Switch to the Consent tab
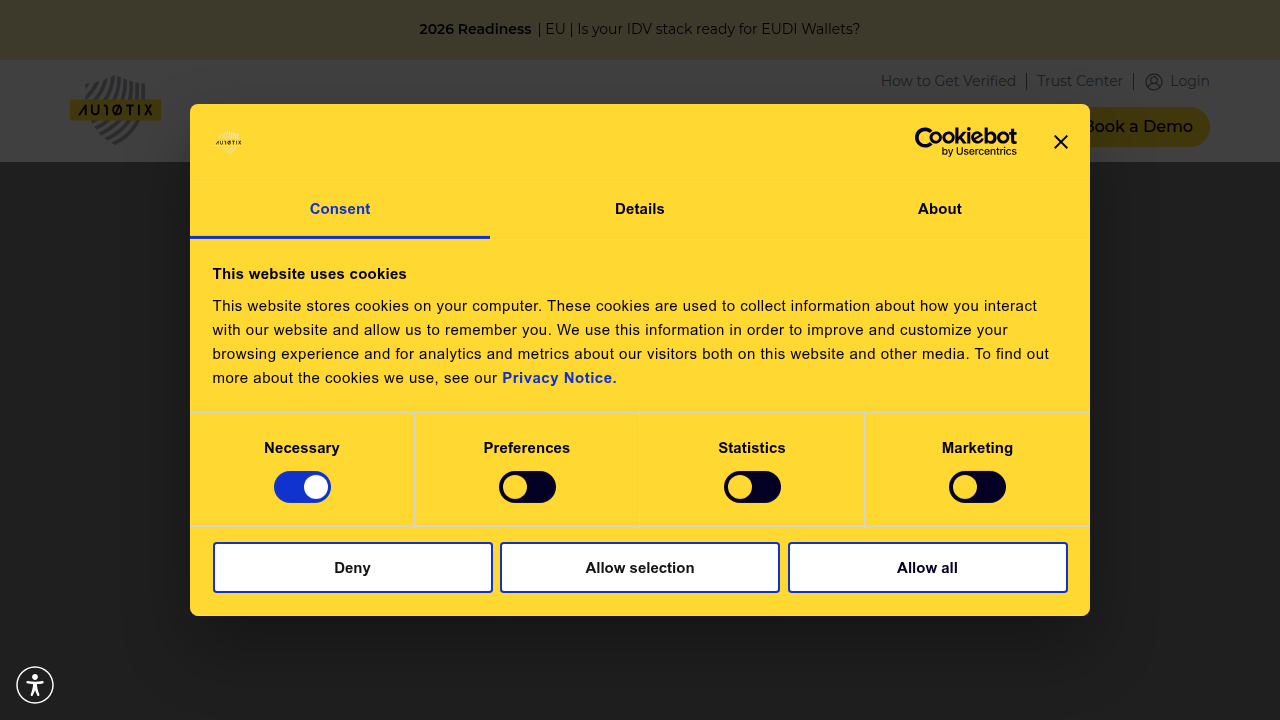This screenshot has height=720, width=1280. click(x=340, y=209)
